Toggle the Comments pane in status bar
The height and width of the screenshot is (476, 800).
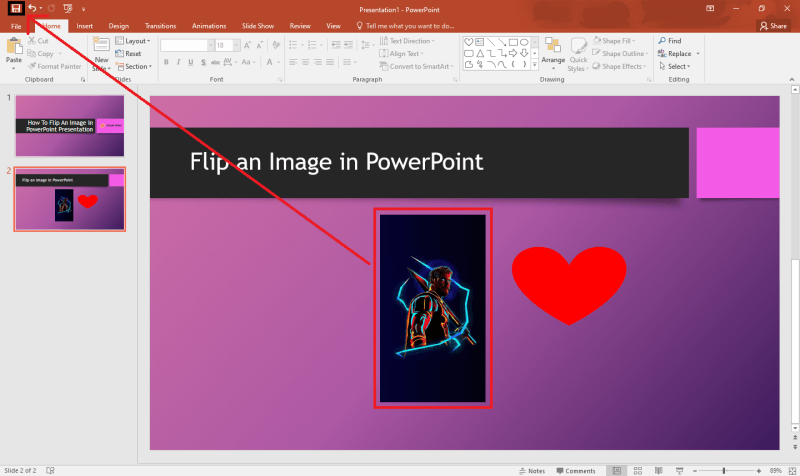pos(576,470)
